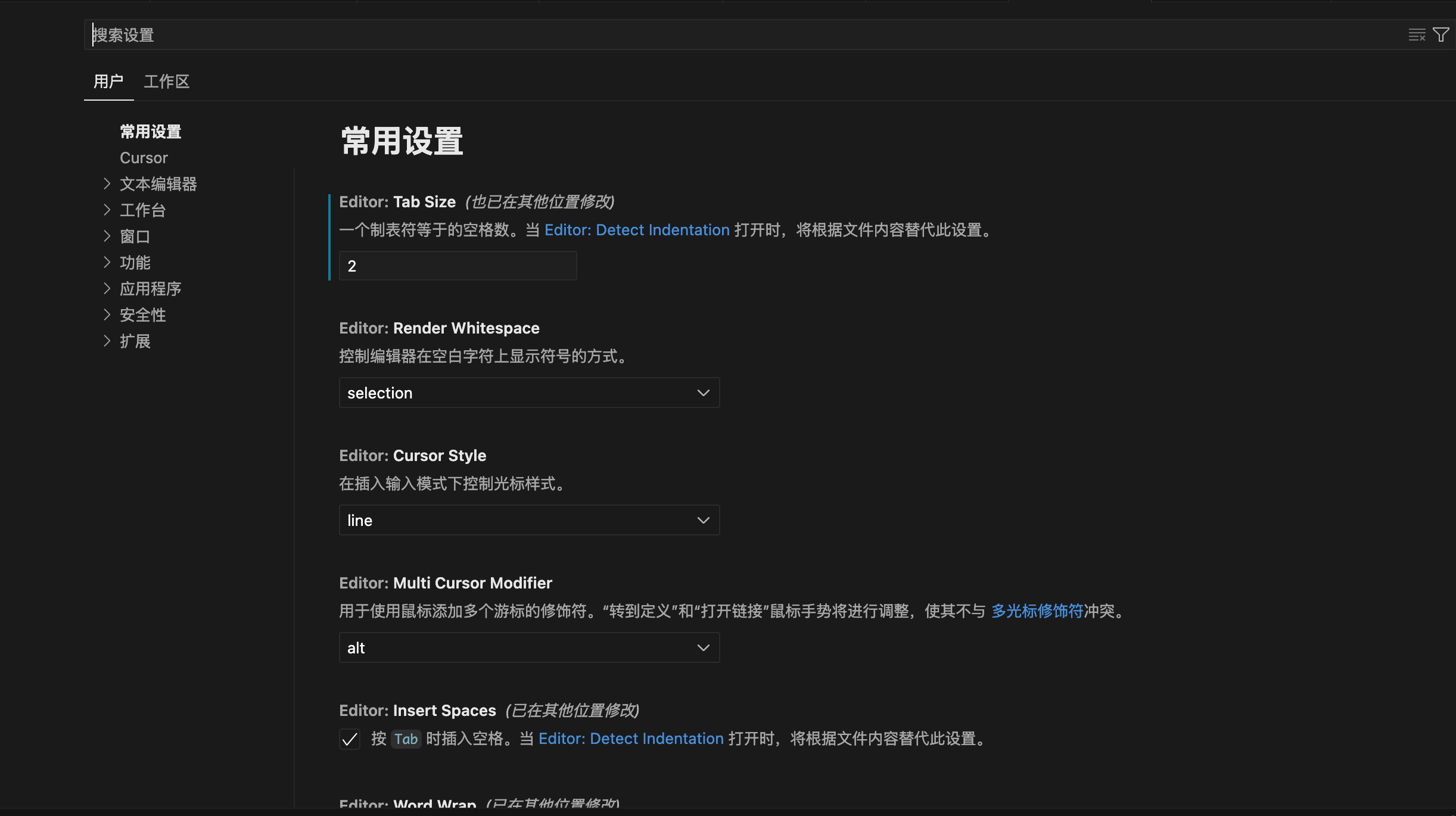Viewport: 1456px width, 816px height.
Task: Switch to the 用户 tab
Action: (x=108, y=82)
